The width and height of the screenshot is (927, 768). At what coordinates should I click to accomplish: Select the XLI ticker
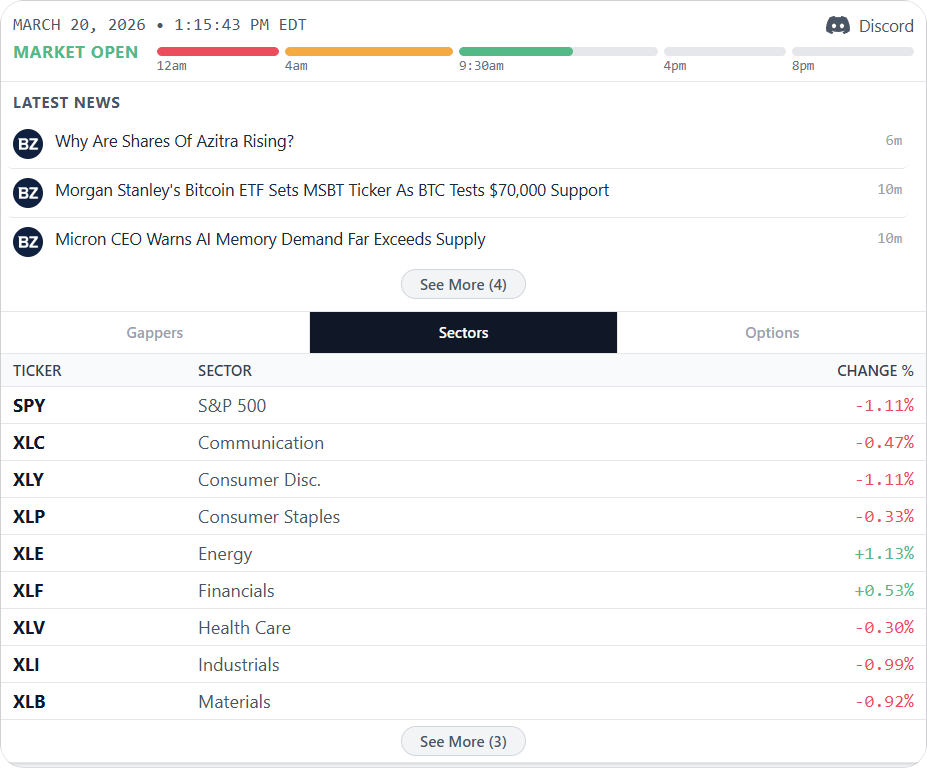coord(26,665)
